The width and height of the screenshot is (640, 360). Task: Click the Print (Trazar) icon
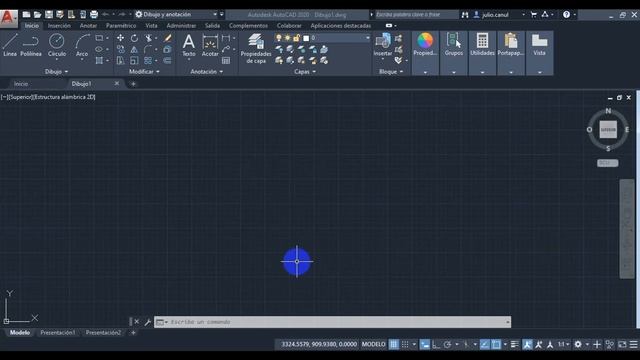tap(94, 15)
